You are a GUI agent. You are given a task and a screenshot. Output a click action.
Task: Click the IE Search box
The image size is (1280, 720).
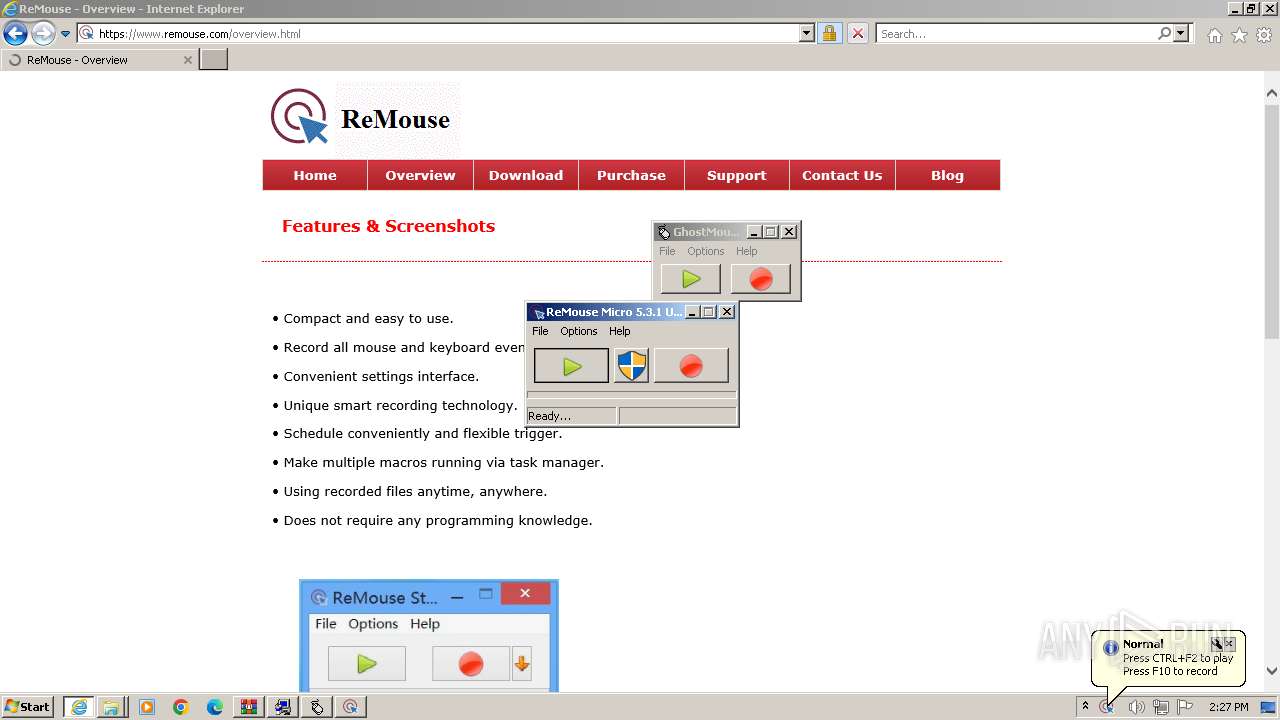coord(1016,33)
